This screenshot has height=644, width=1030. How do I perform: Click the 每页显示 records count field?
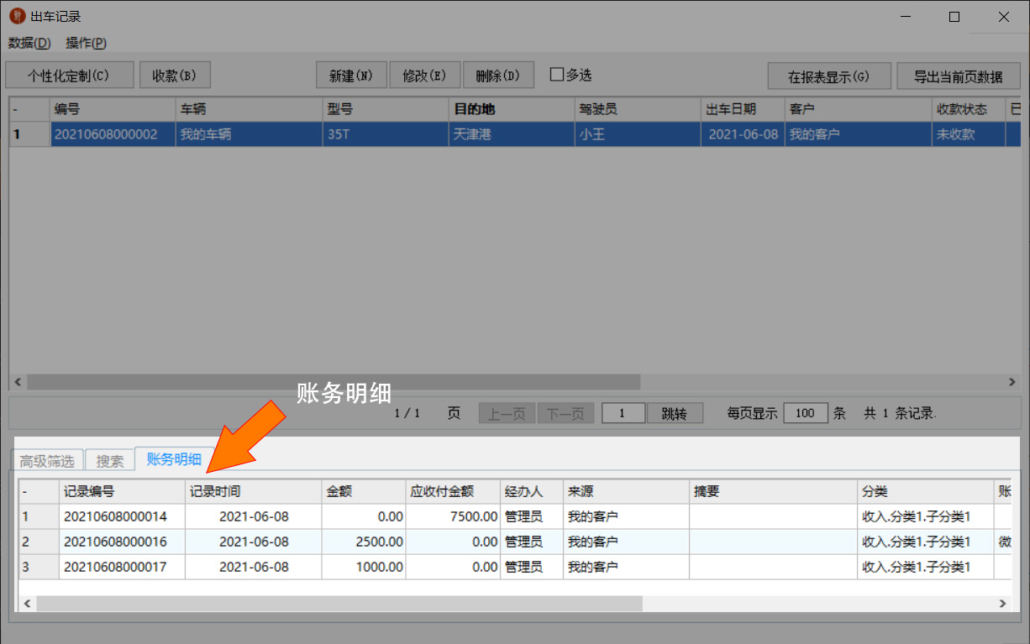click(805, 413)
